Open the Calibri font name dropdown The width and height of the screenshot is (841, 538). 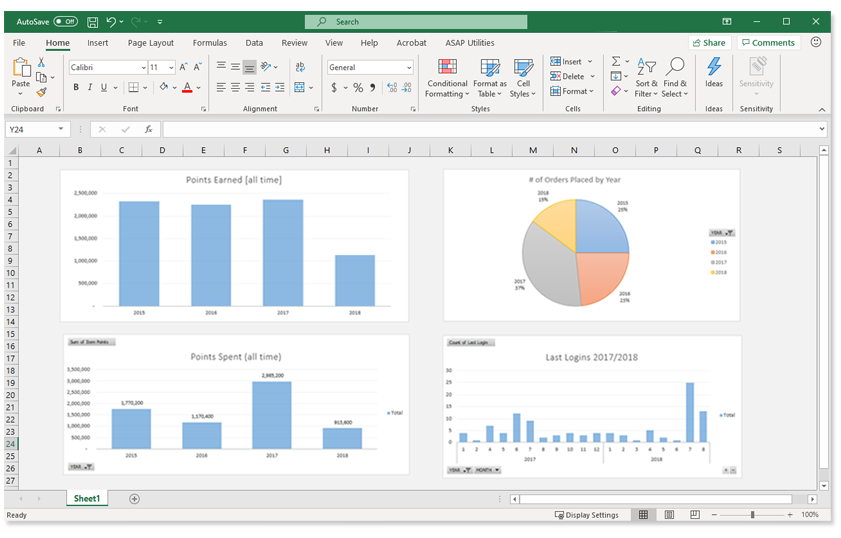click(x=141, y=67)
